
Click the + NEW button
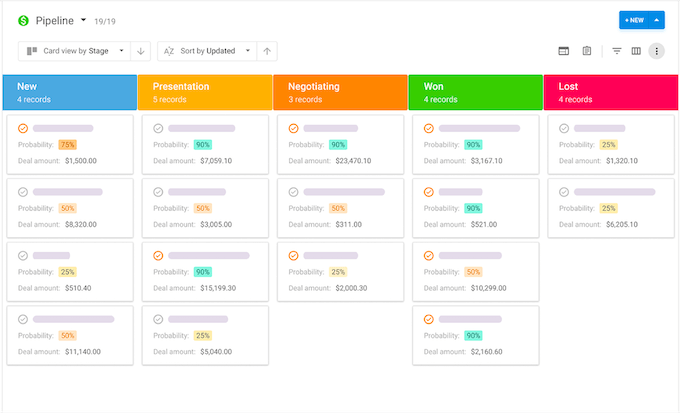click(632, 20)
